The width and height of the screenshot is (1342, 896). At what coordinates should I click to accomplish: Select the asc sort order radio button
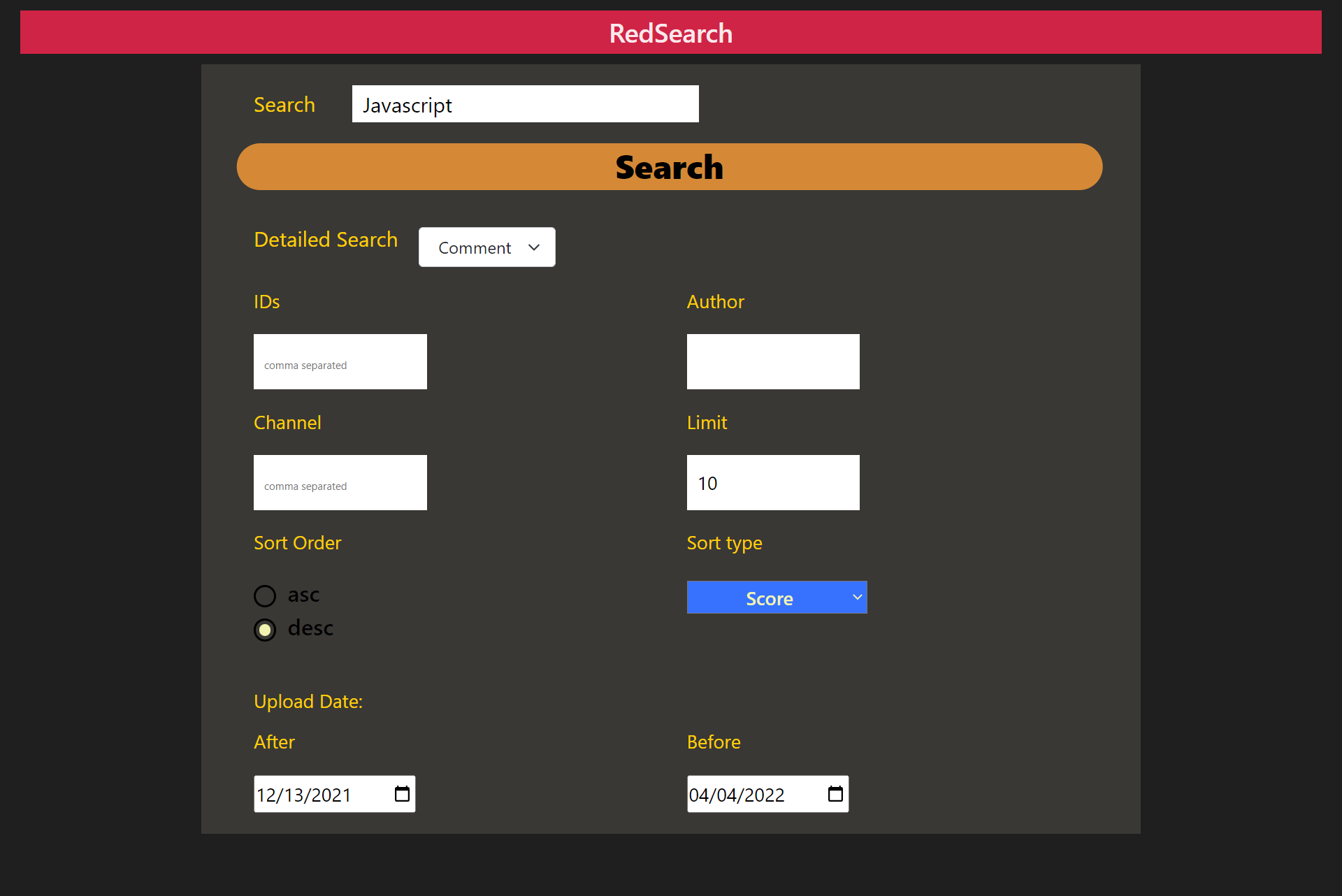pyautogui.click(x=265, y=596)
